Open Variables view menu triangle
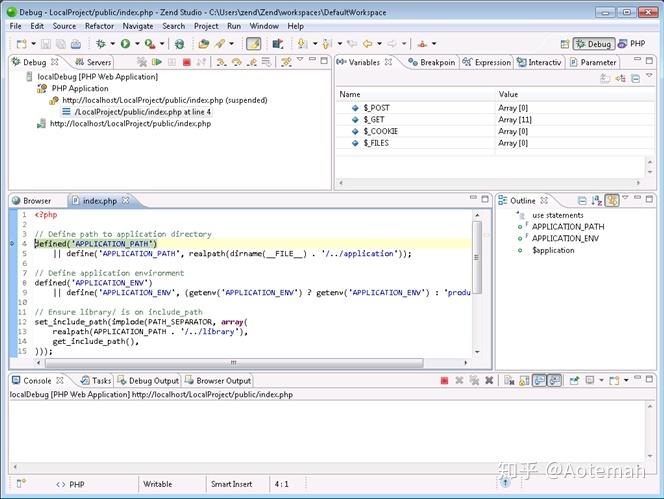The width and height of the screenshot is (664, 499). pos(650,75)
